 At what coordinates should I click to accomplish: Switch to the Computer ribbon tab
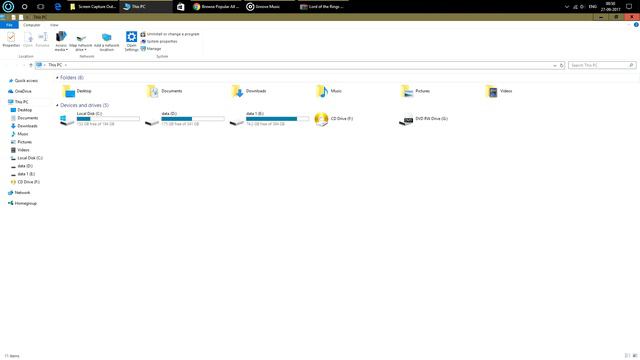pos(31,25)
